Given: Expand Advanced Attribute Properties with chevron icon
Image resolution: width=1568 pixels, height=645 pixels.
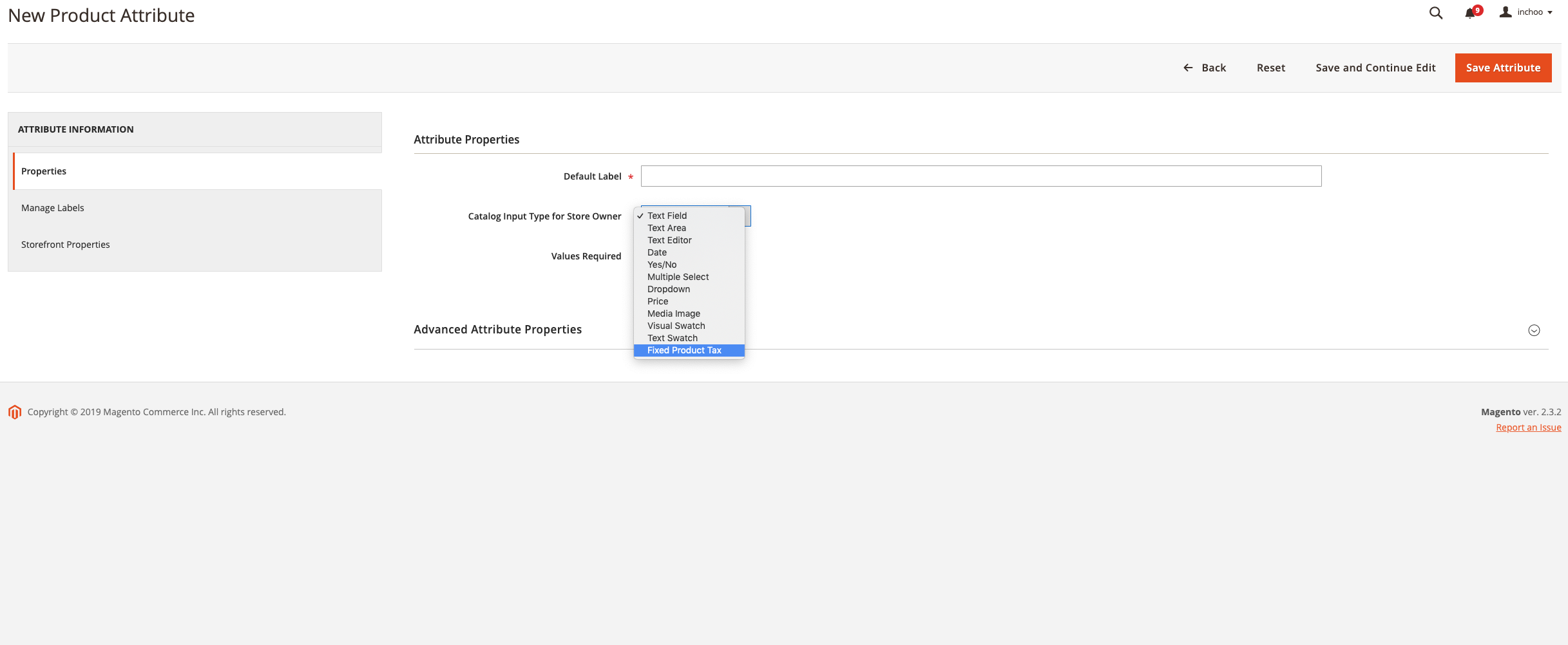Looking at the screenshot, I should coord(1534,330).
